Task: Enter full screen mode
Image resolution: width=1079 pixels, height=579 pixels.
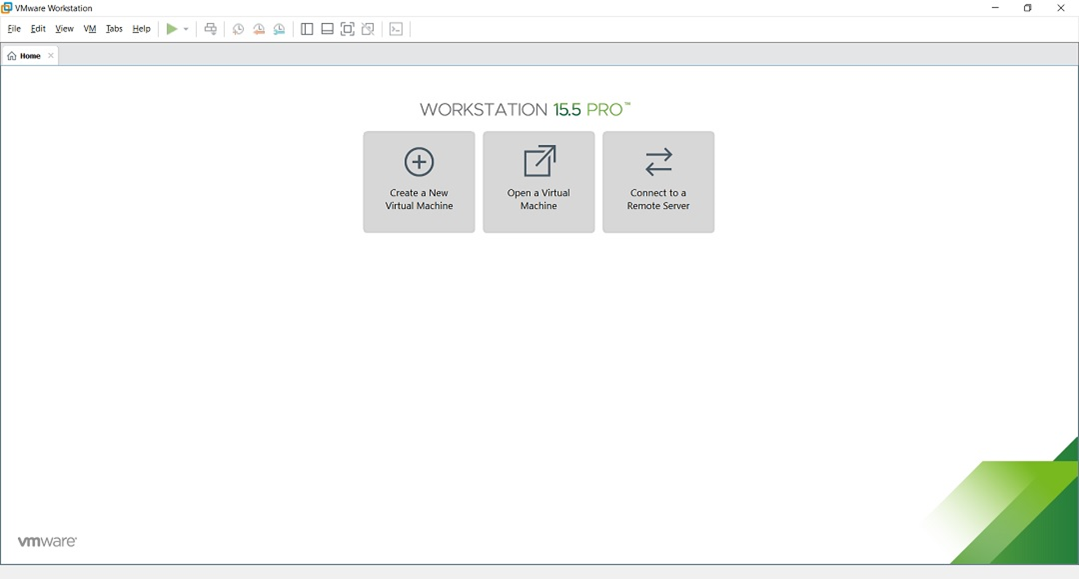Action: tap(346, 28)
